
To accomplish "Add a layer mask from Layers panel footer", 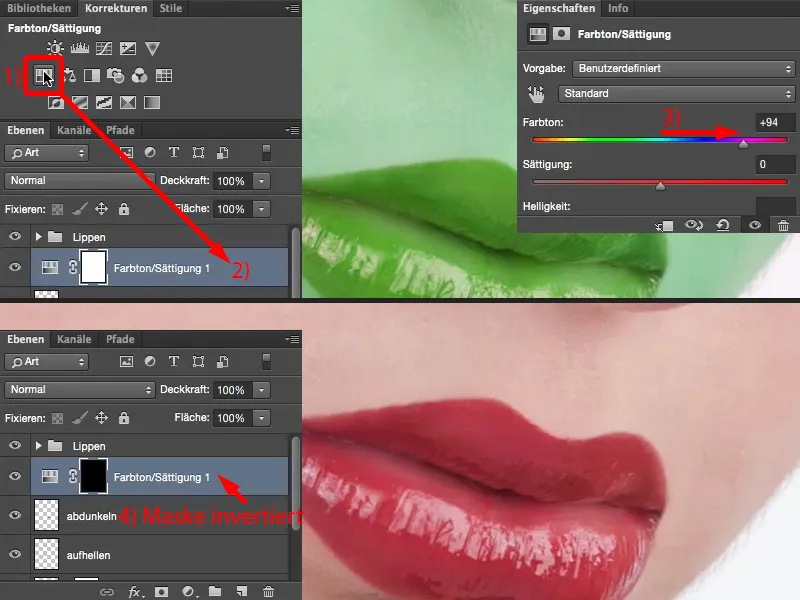I will click(161, 592).
